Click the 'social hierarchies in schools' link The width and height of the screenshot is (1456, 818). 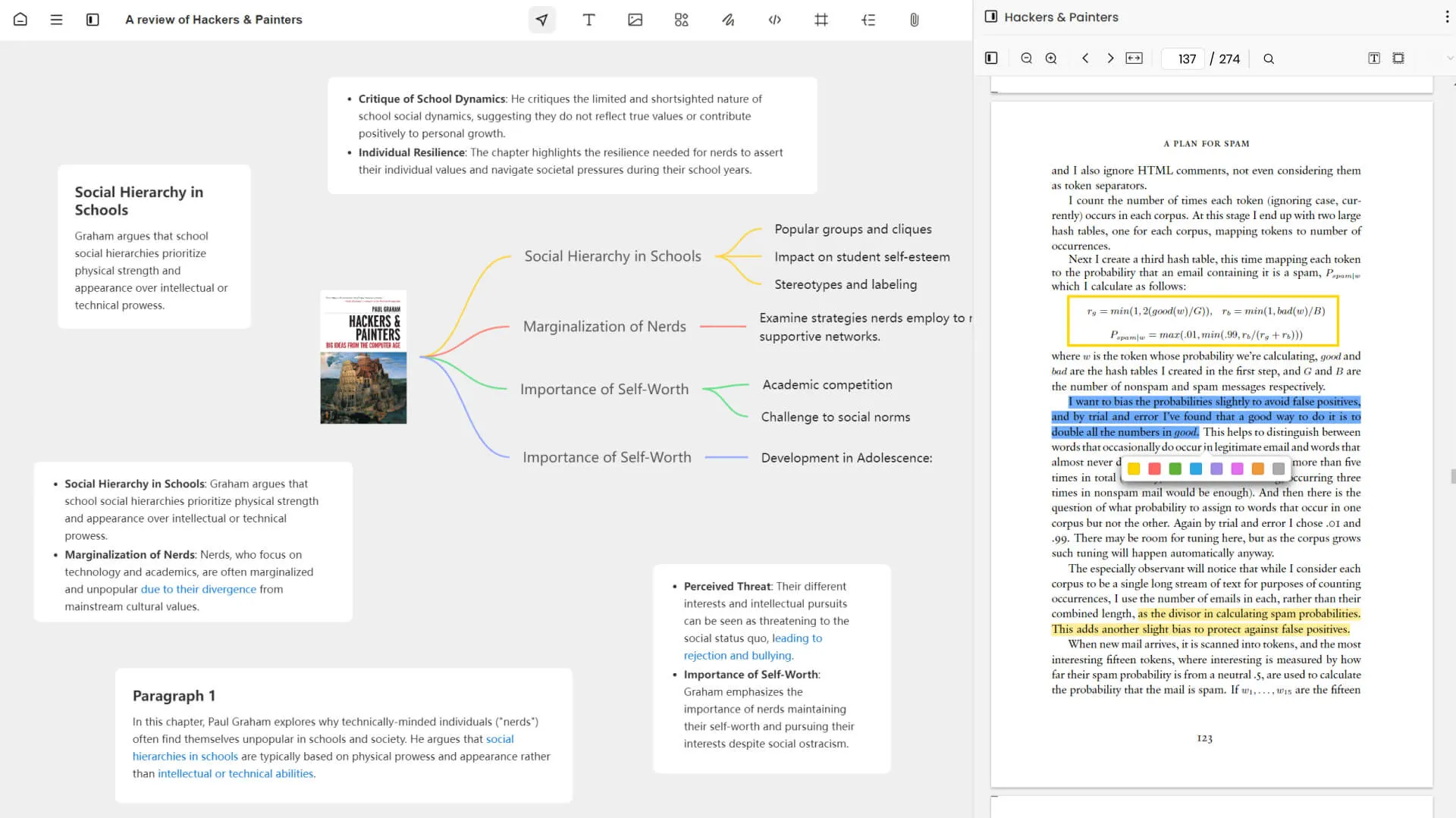pyautogui.click(x=185, y=756)
